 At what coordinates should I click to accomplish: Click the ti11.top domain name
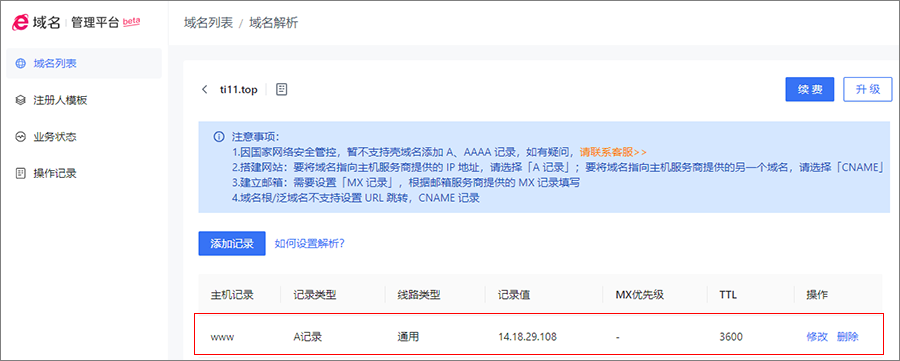[x=239, y=90]
